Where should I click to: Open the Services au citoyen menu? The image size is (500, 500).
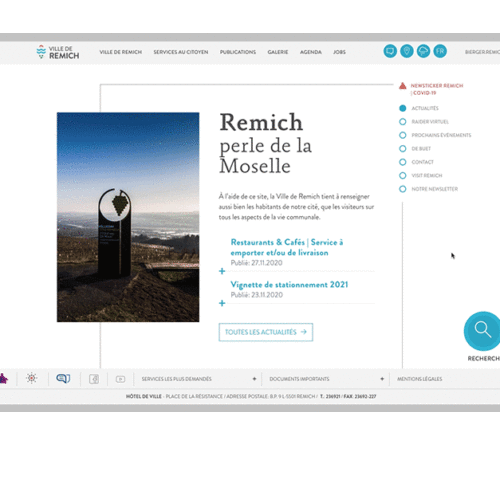(181, 52)
